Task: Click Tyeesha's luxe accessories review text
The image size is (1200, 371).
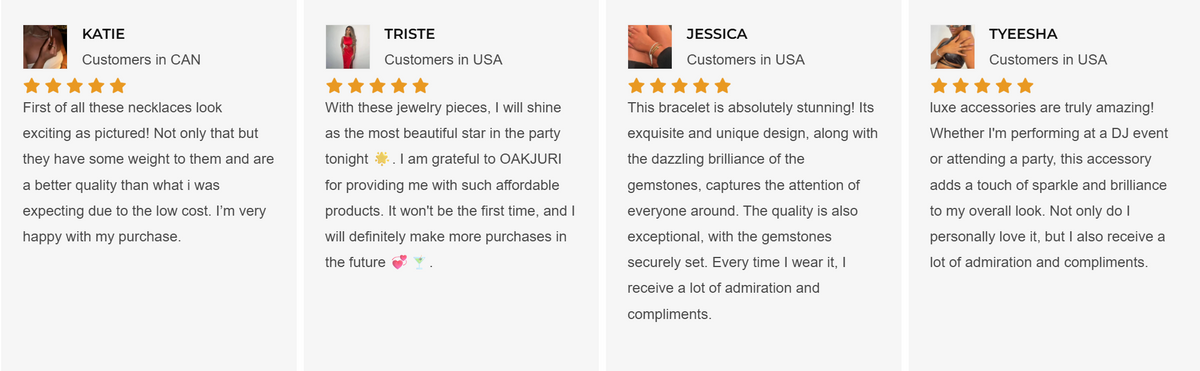Action: click(x=1048, y=184)
